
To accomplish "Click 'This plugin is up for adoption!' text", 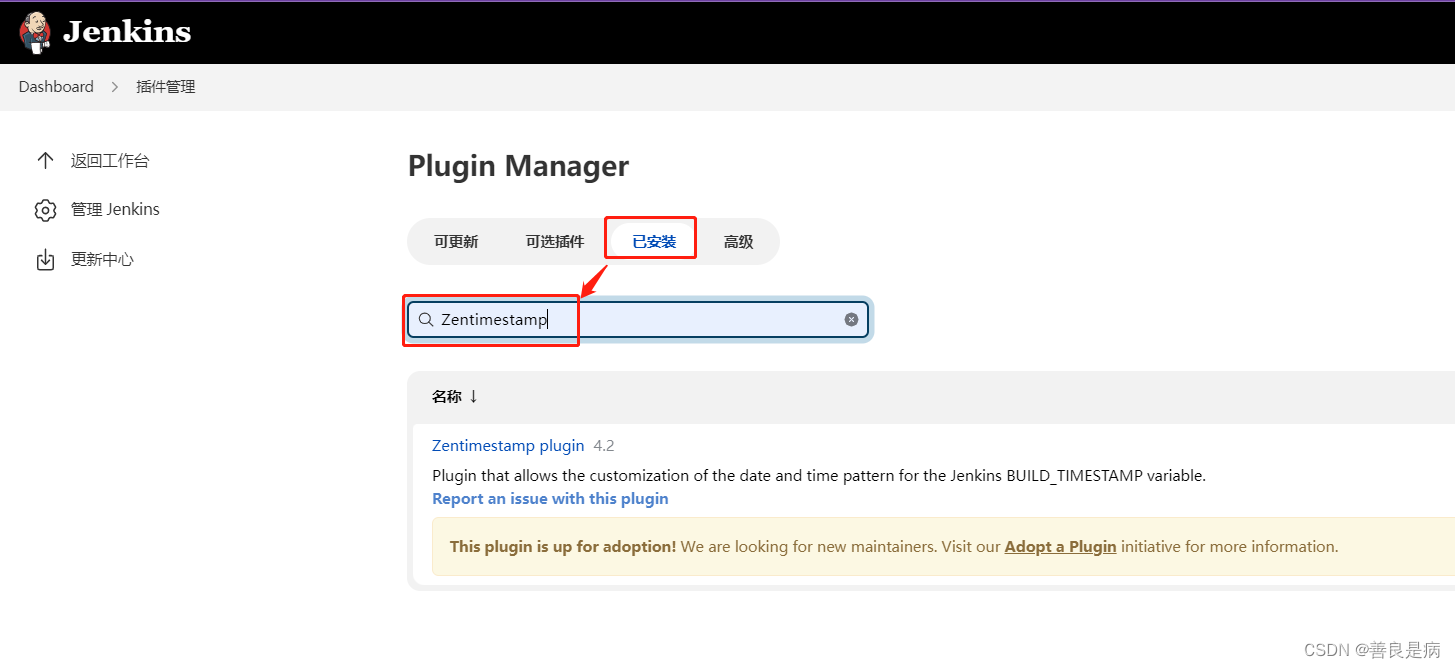I will [563, 546].
